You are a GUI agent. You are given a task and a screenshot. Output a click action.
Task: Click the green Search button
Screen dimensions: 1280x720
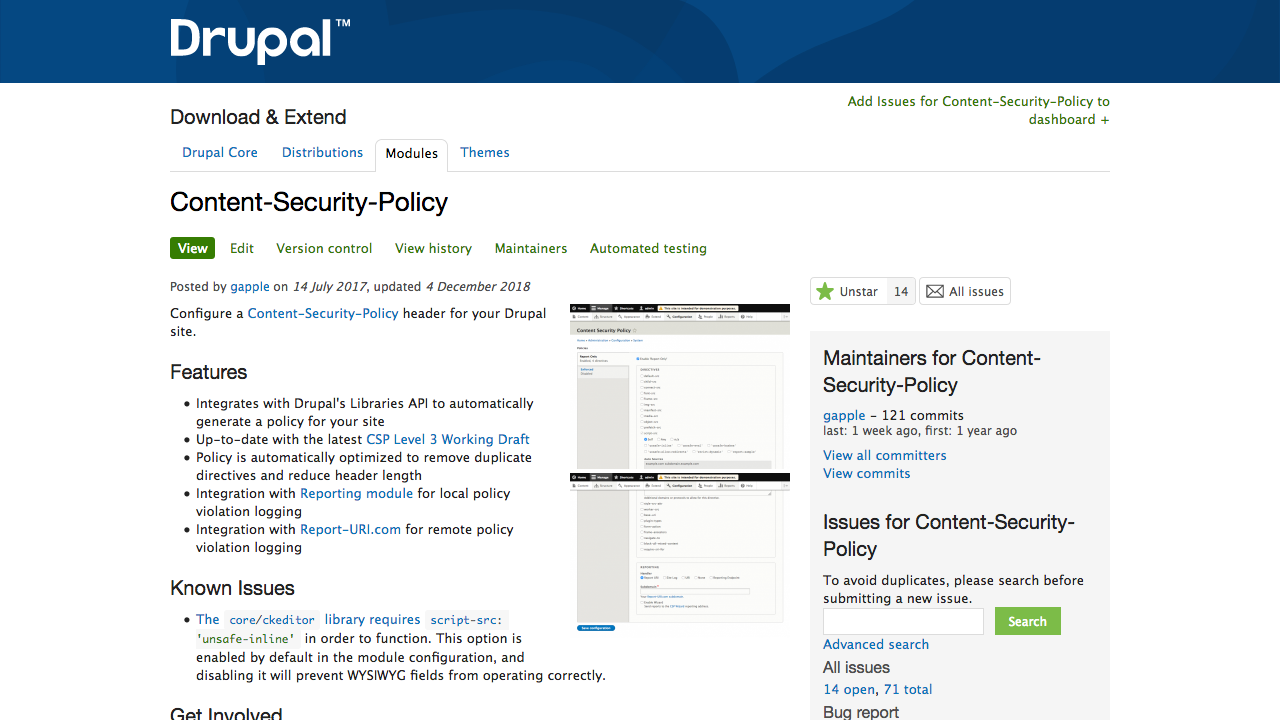coord(1027,621)
